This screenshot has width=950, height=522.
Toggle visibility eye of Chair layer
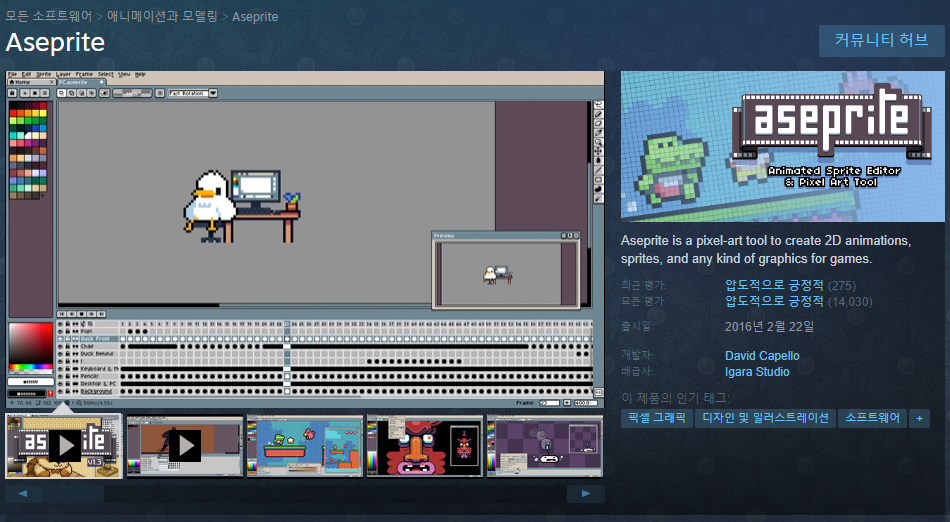pos(60,346)
